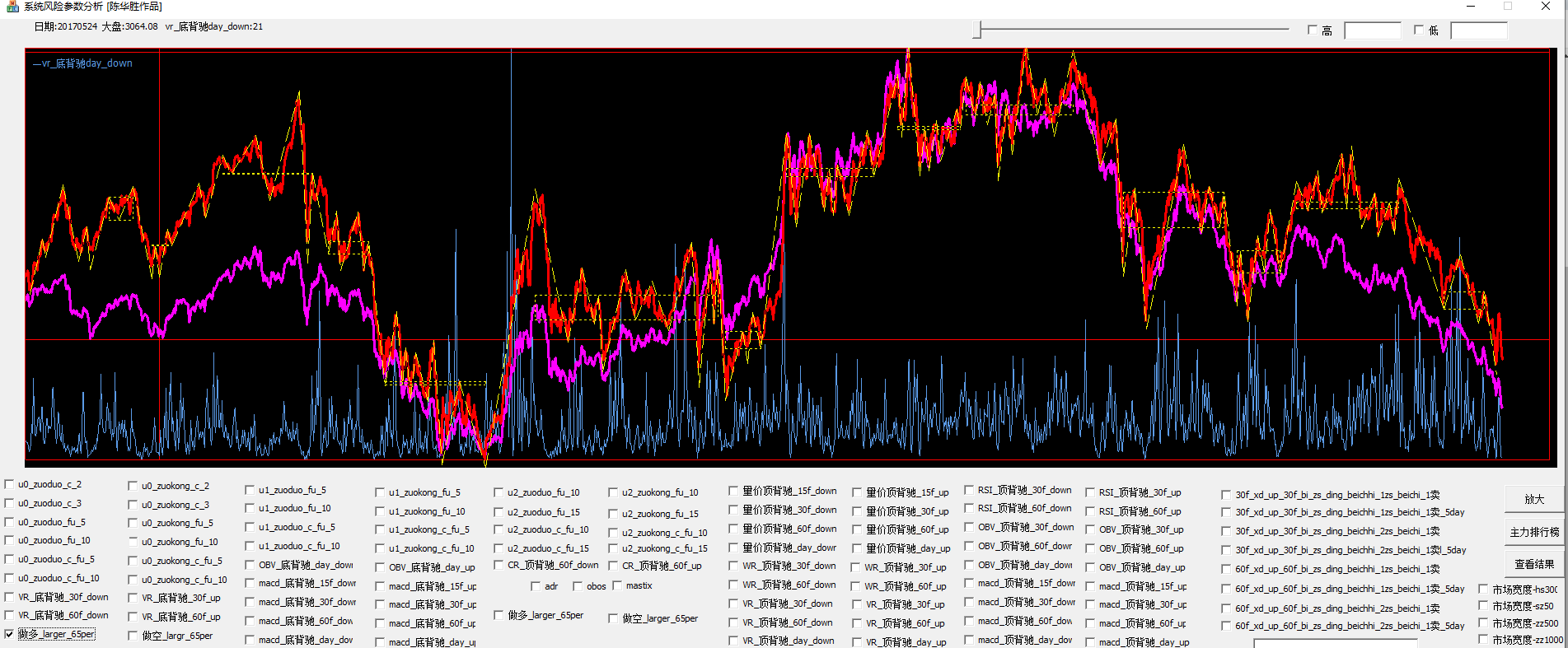Select macd_顶背驰_30f_down

(969, 602)
